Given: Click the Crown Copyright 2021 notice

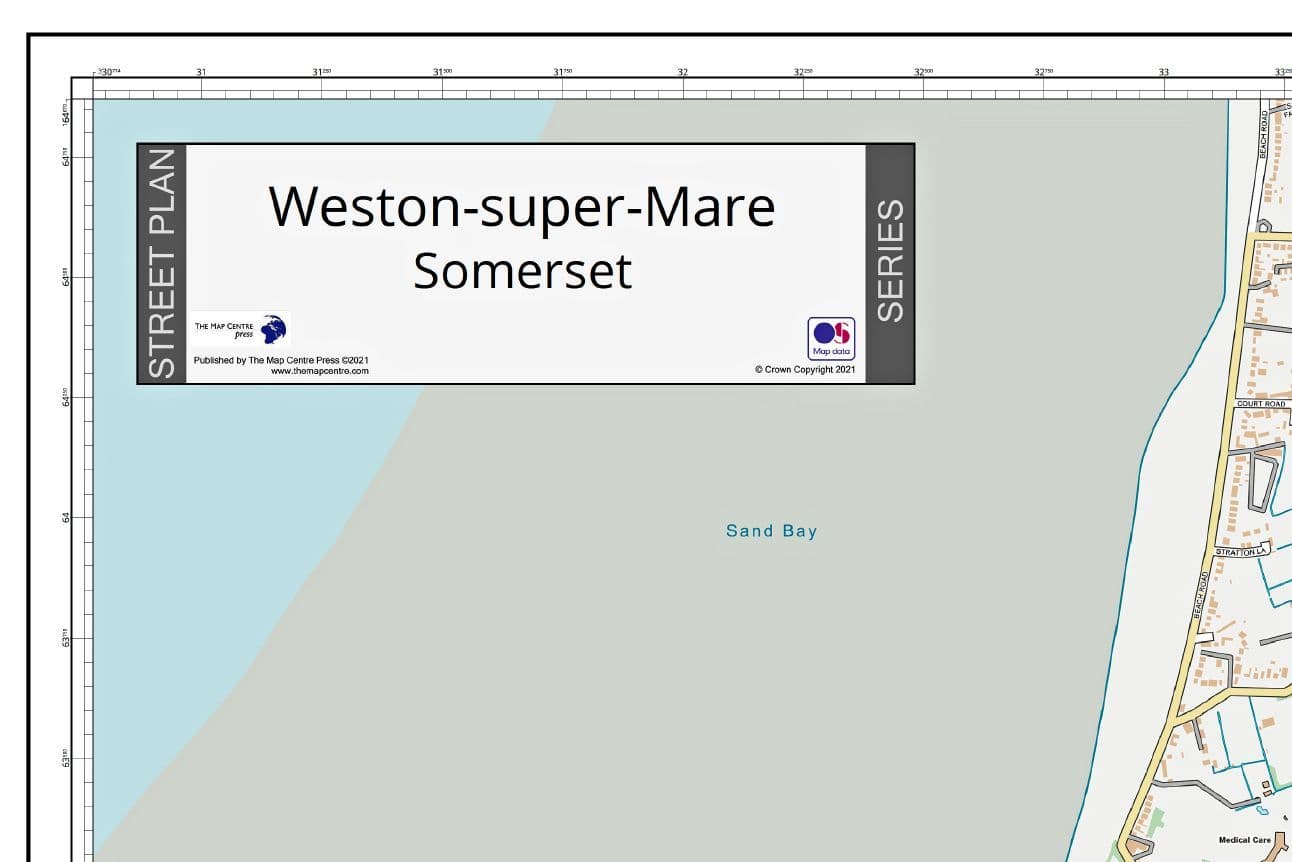Looking at the screenshot, I should tap(805, 369).
